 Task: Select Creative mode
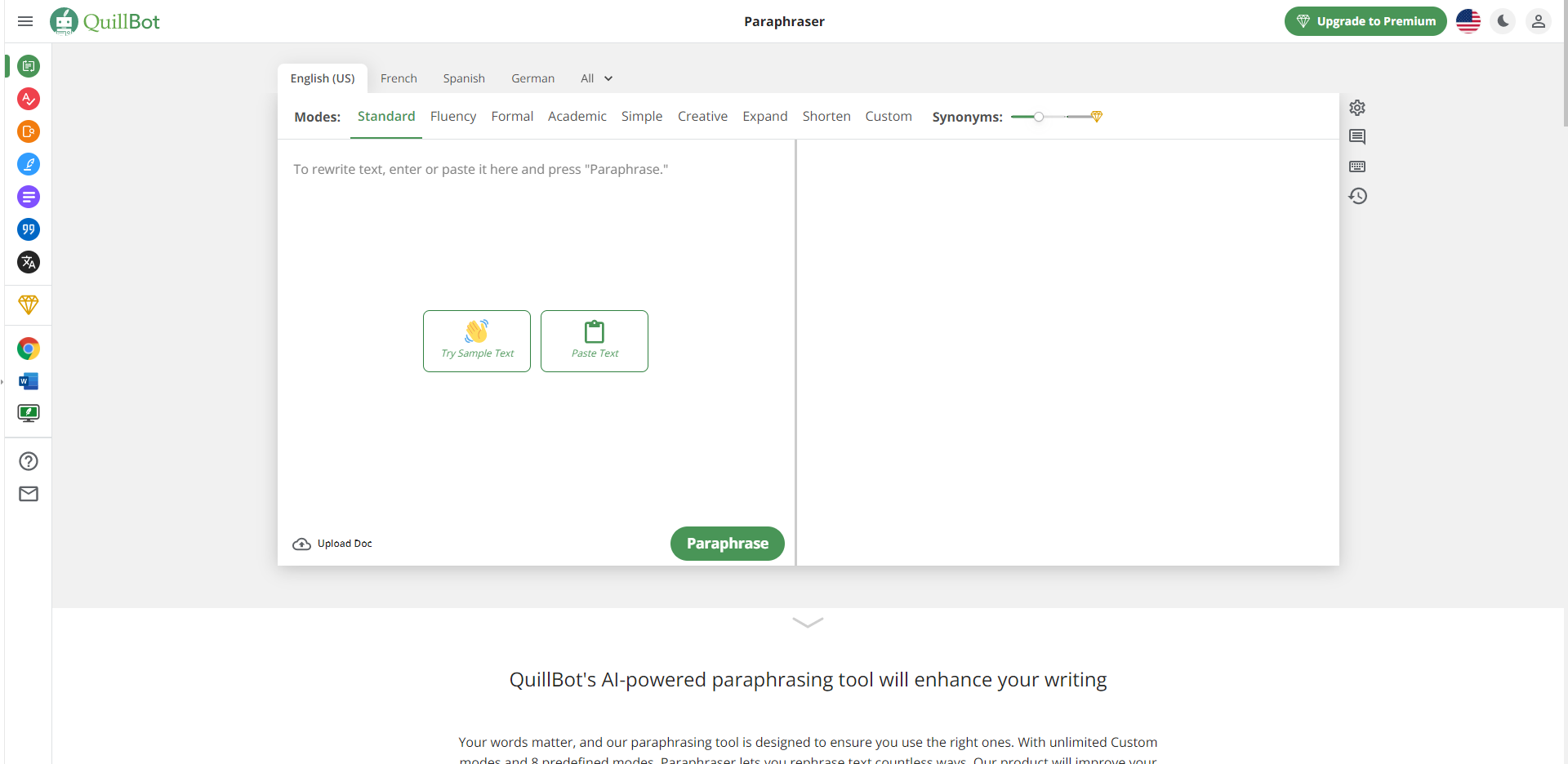(702, 117)
